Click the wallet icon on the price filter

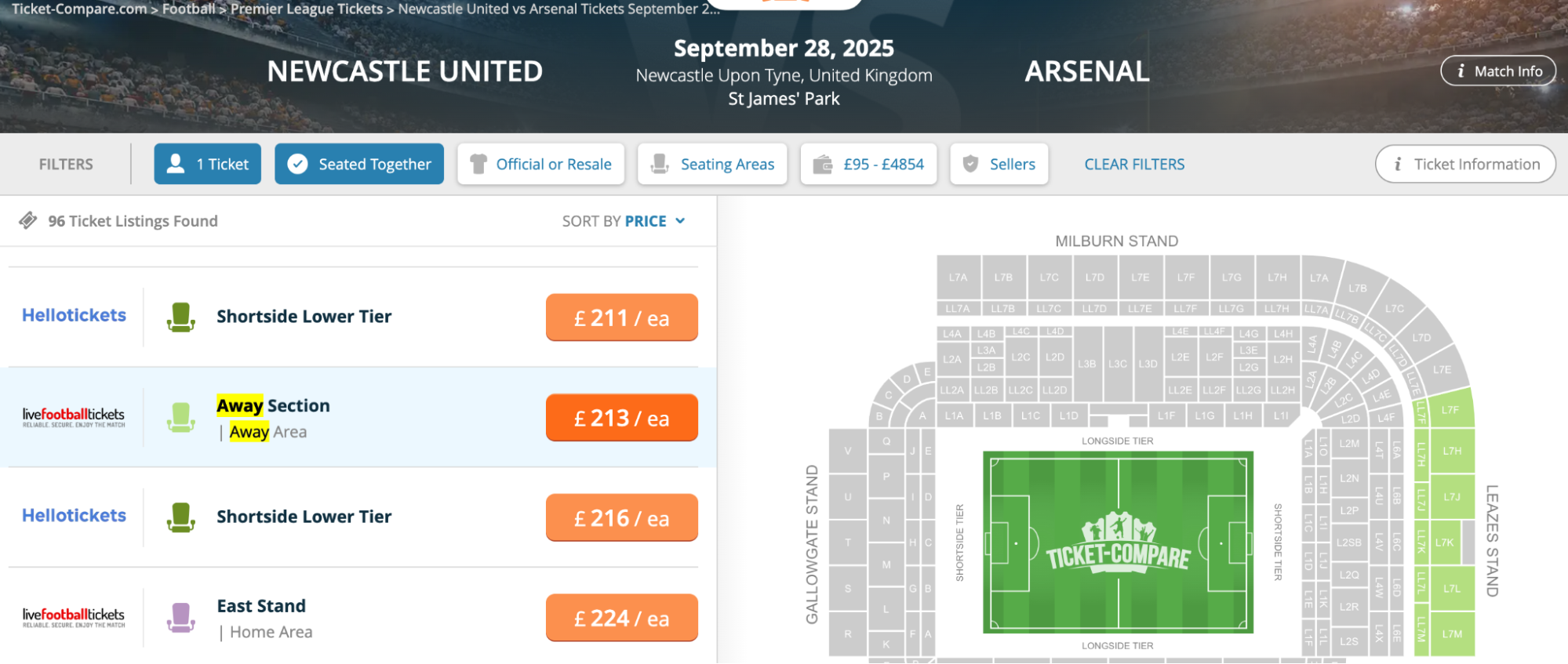click(822, 164)
